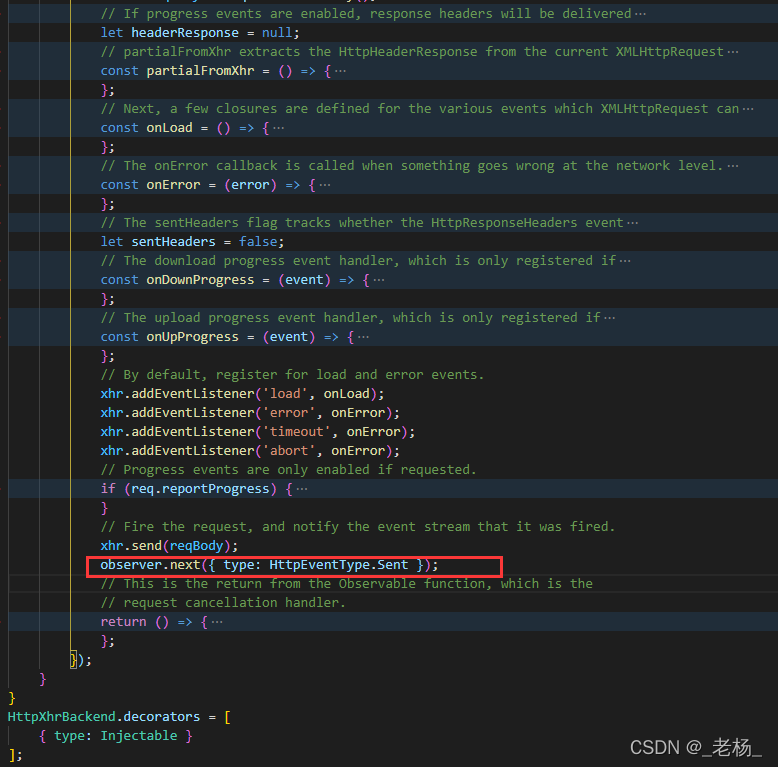Click the return keyword
The image size is (778, 767).
[123, 622]
